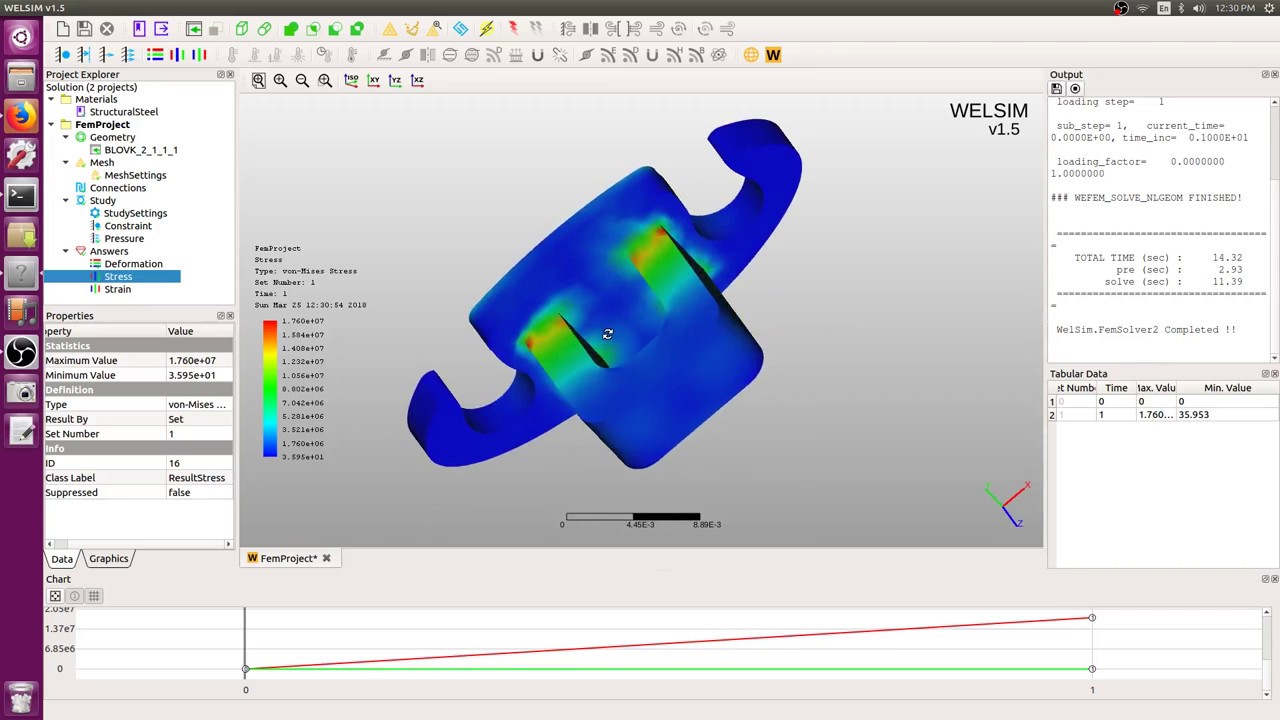Click the strain result icon in toolbar
The image size is (1280, 720).
point(199,55)
